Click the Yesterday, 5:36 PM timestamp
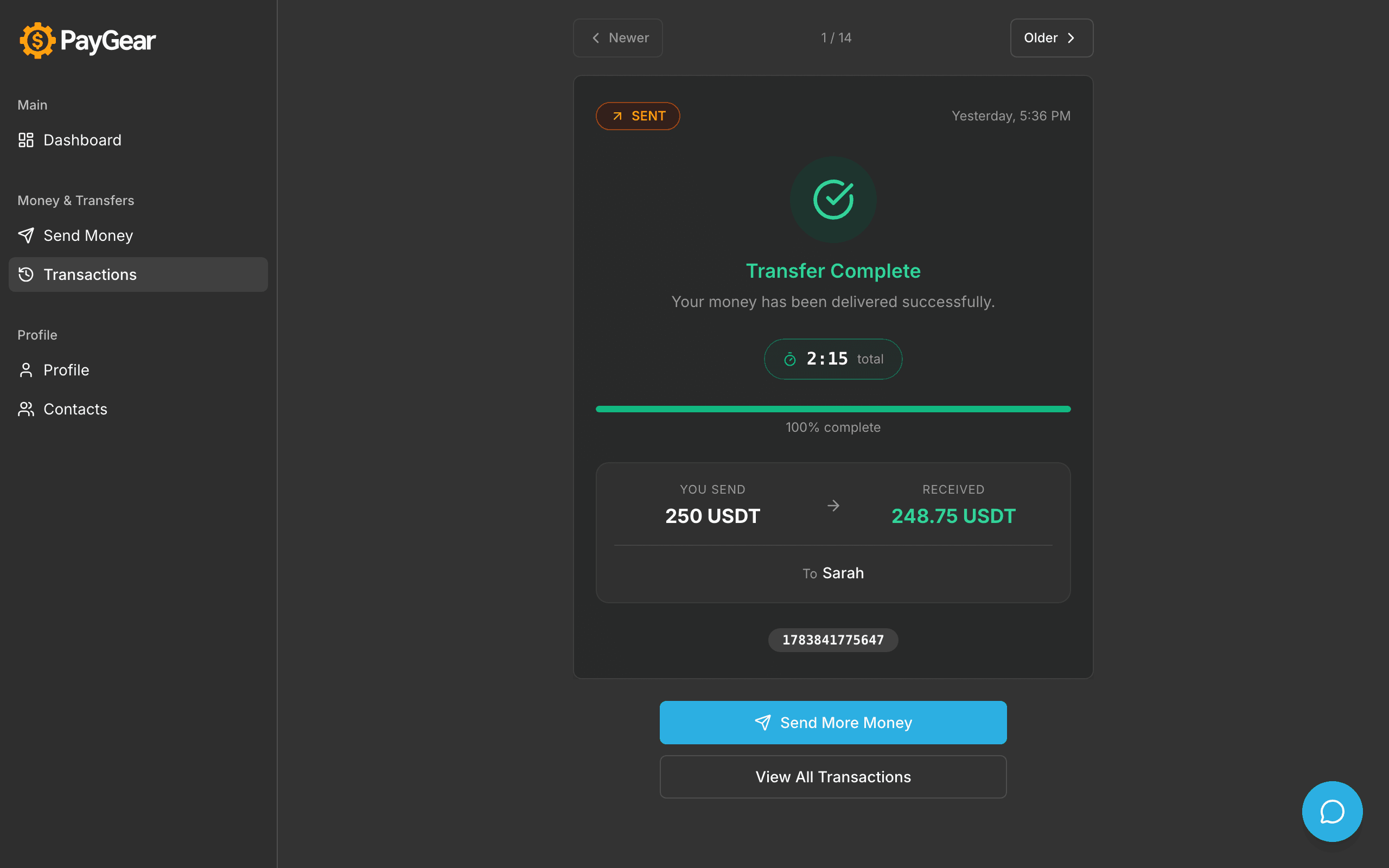This screenshot has height=868, width=1389. pyautogui.click(x=1011, y=117)
